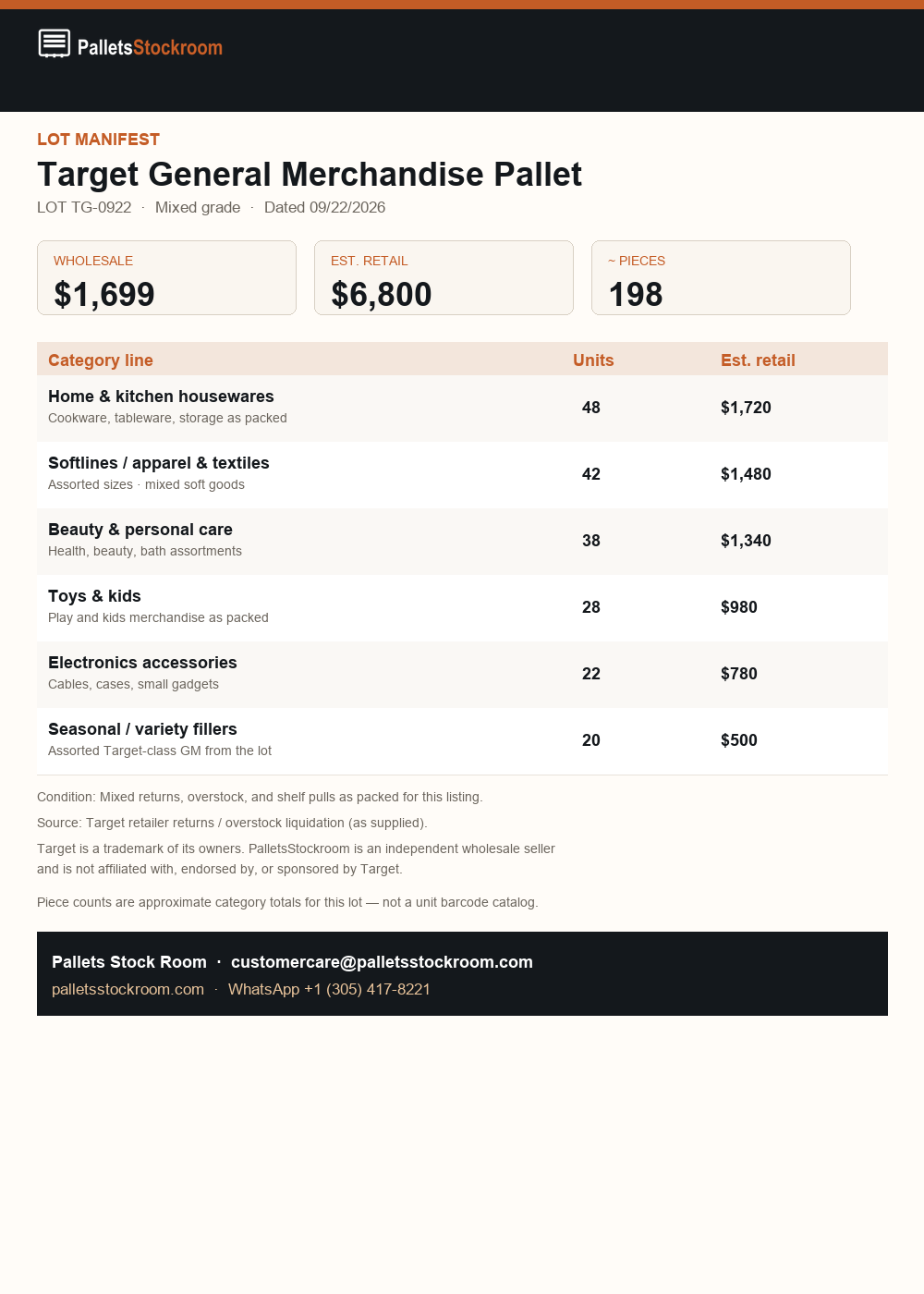Select the Beauty & personal care row
Image resolution: width=924 pixels, height=1294 pixels.
(x=462, y=541)
